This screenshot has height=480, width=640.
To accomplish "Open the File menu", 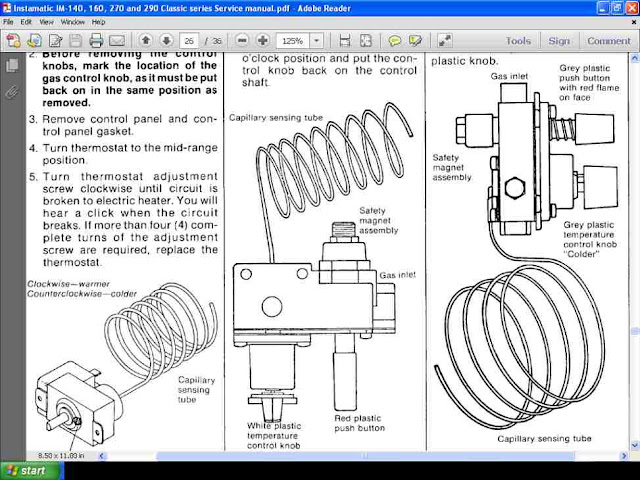I will coord(8,22).
